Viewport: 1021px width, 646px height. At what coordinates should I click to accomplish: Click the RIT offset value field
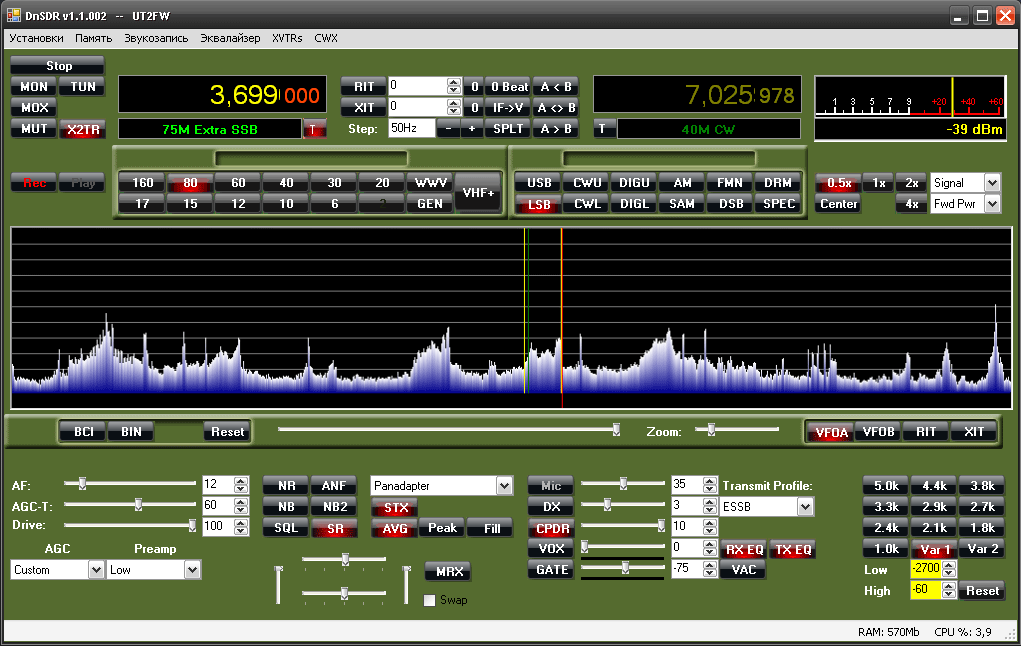point(416,87)
